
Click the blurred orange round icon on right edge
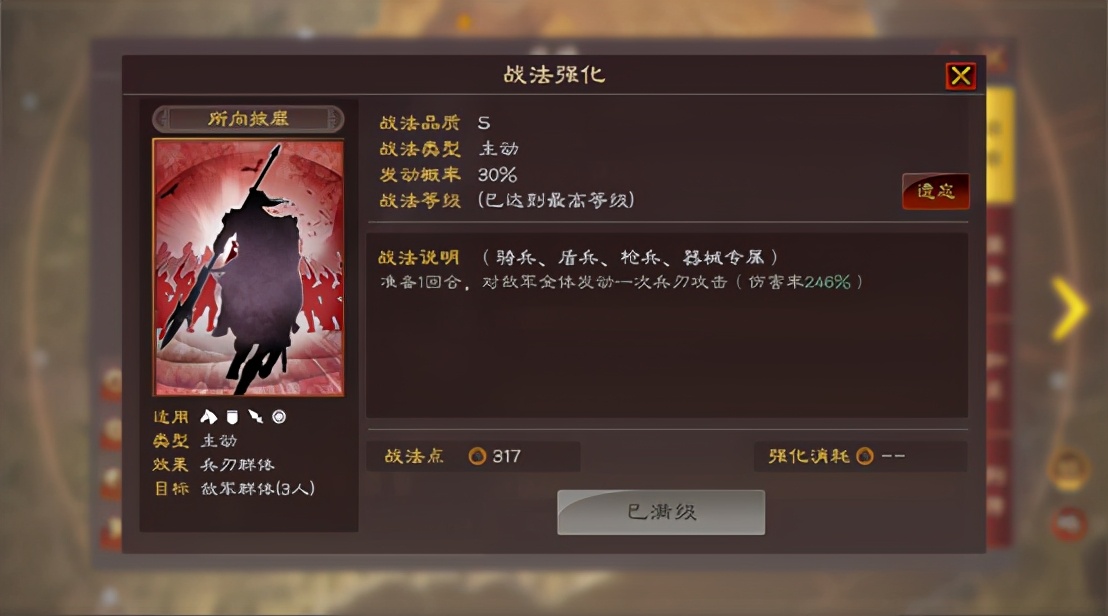1068,468
